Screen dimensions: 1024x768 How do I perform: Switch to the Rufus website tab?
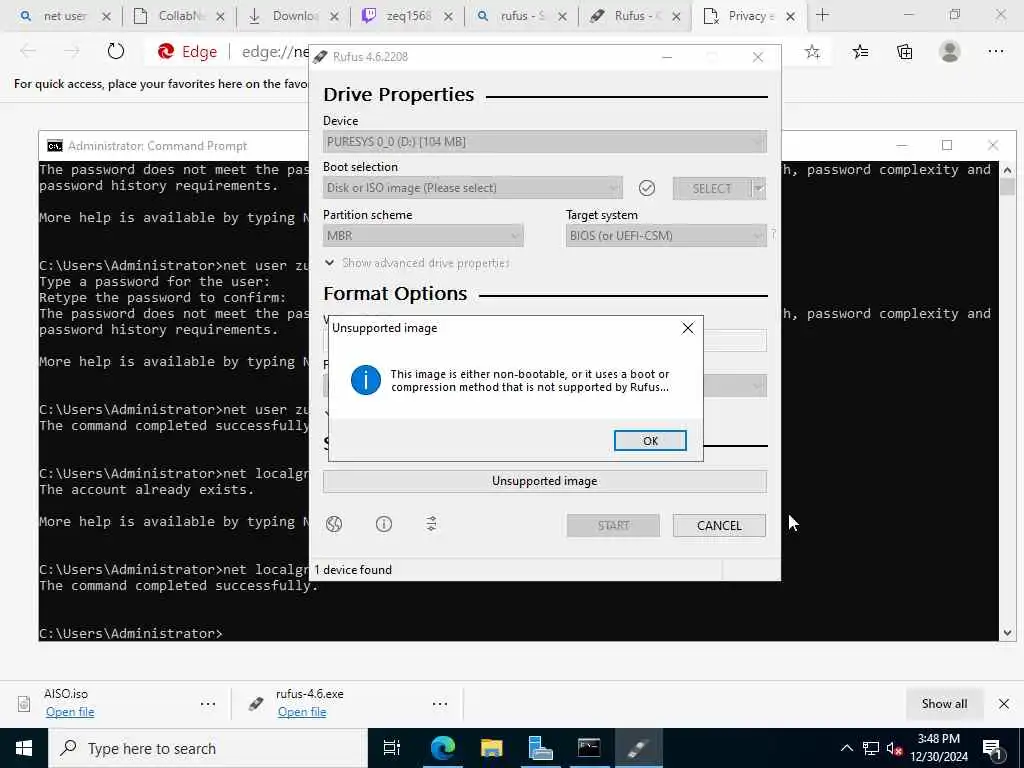(635, 16)
